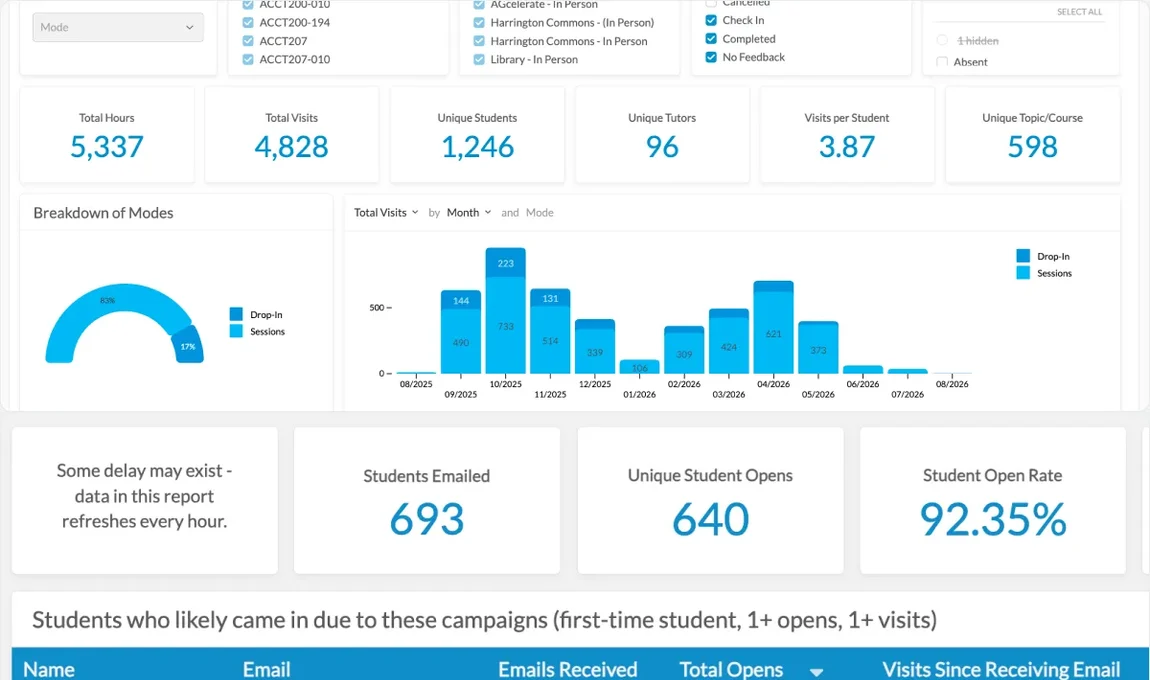Uncheck the ACCT207 course checkbox
Screen dimensions: 1150x680
click(248, 41)
